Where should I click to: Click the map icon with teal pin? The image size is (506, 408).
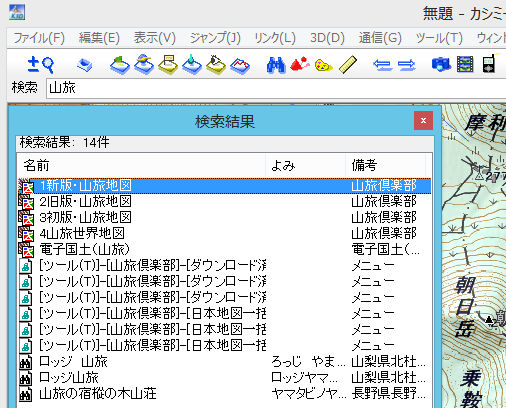192,64
